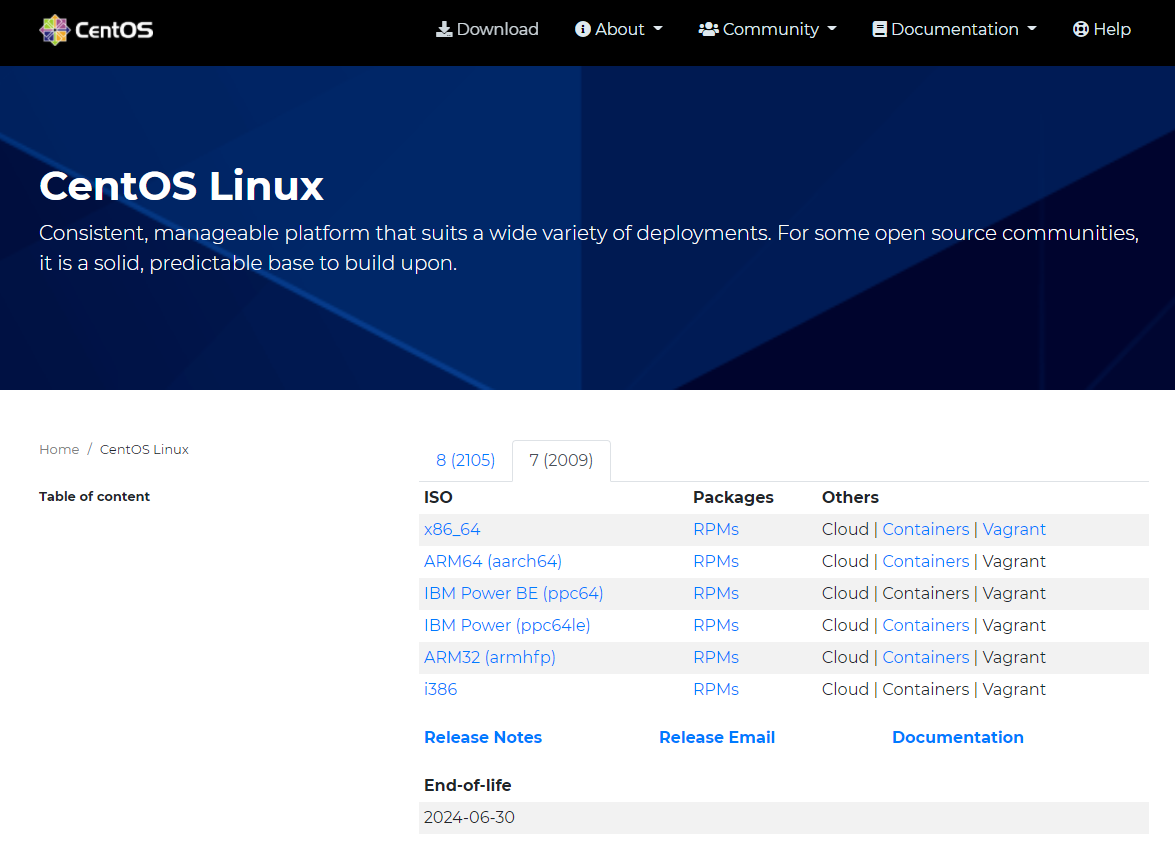Expand the Community dropdown caret
The height and width of the screenshot is (858, 1175).
(x=832, y=29)
